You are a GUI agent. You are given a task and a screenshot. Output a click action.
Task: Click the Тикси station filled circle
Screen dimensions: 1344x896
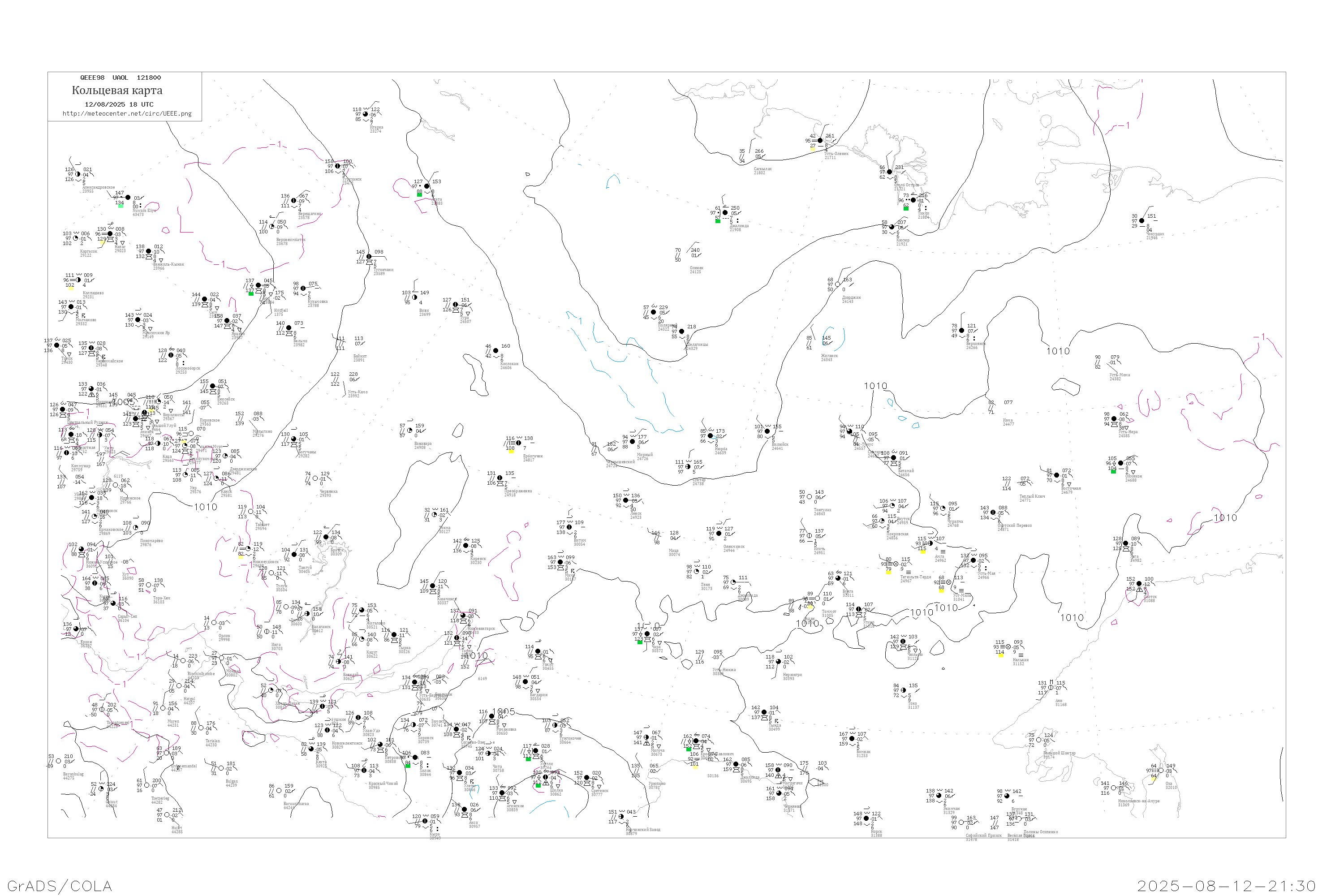pos(913,201)
